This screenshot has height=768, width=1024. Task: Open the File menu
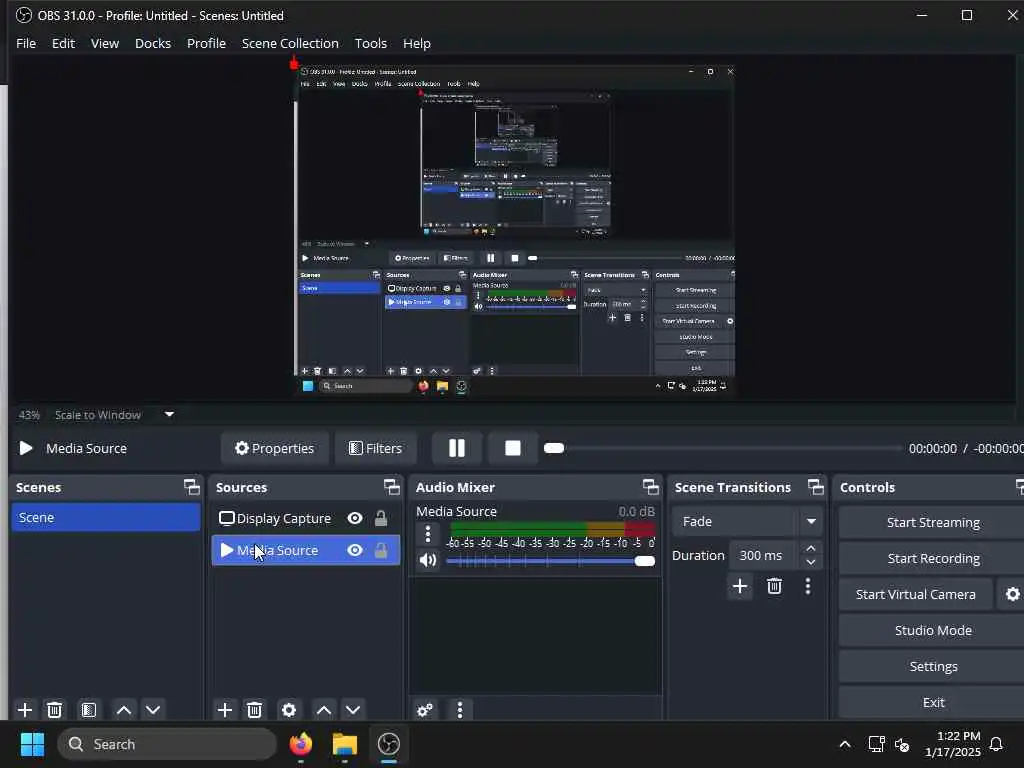[x=26, y=43]
